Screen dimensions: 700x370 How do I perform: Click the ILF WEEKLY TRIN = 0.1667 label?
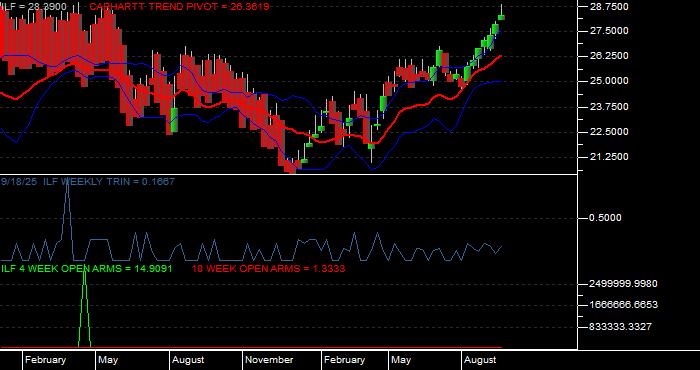[108, 182]
